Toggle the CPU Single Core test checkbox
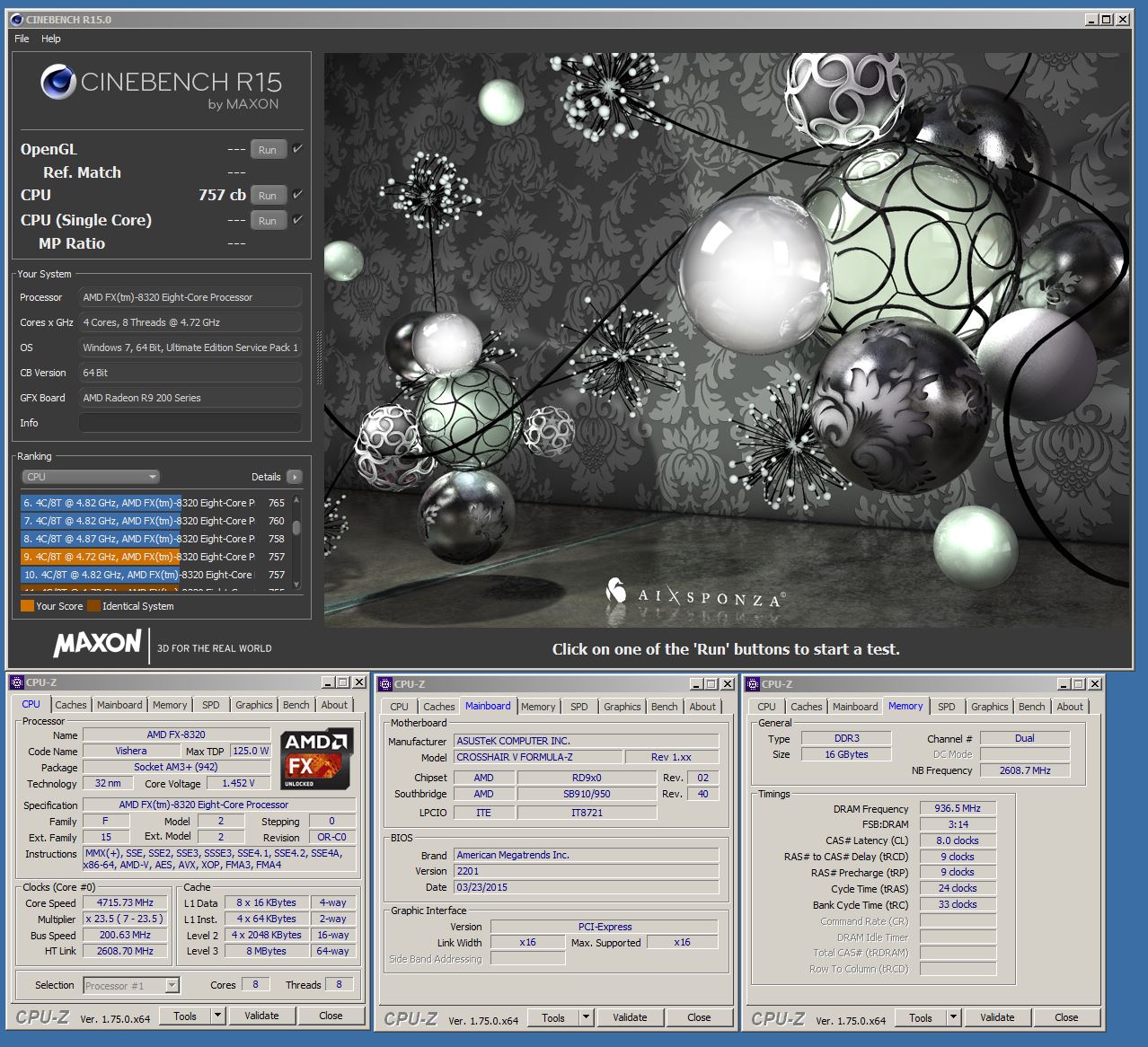 (x=297, y=220)
